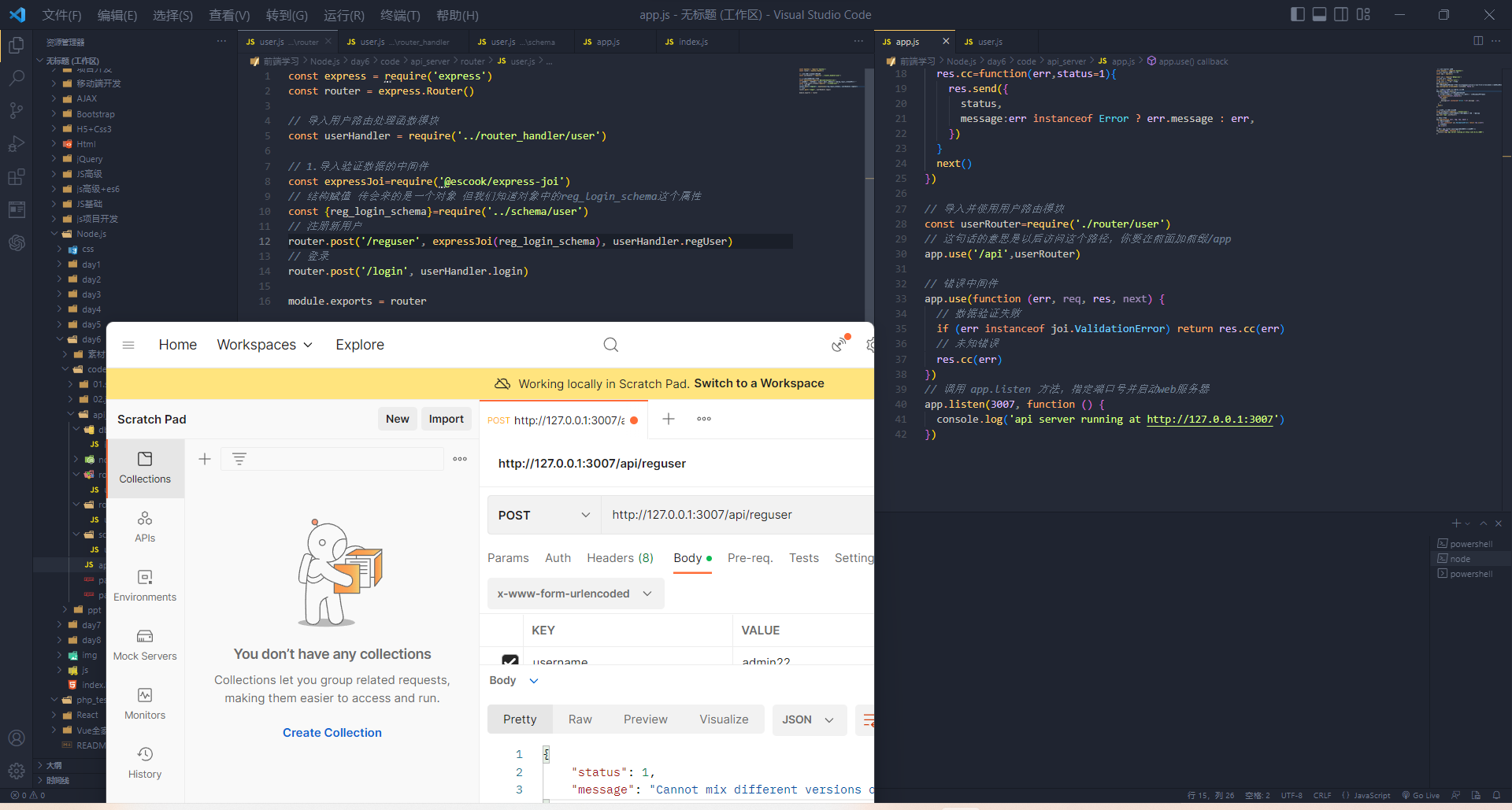
Task: Add new collection with plus icon
Action: click(204, 459)
